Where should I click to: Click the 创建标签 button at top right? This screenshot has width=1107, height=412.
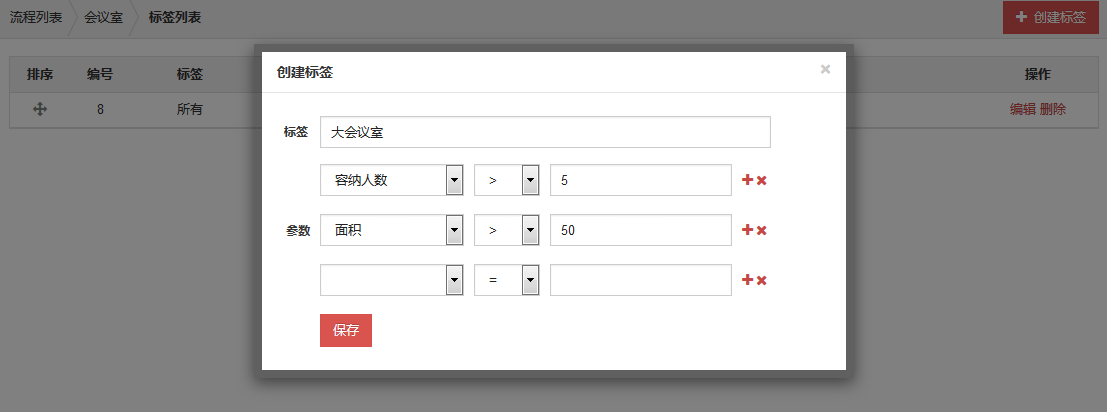pos(1051,18)
